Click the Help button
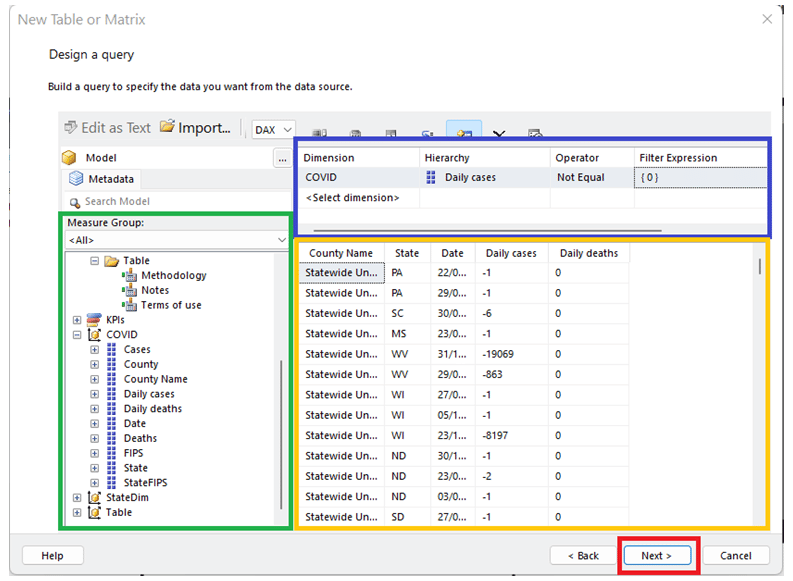793x581 pixels. point(53,556)
